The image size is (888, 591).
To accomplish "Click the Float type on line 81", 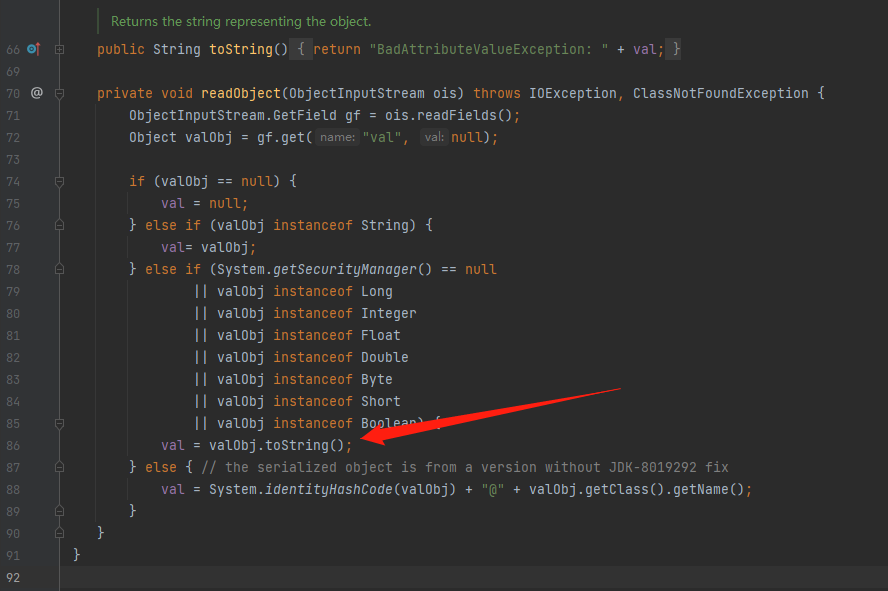I will (x=381, y=336).
